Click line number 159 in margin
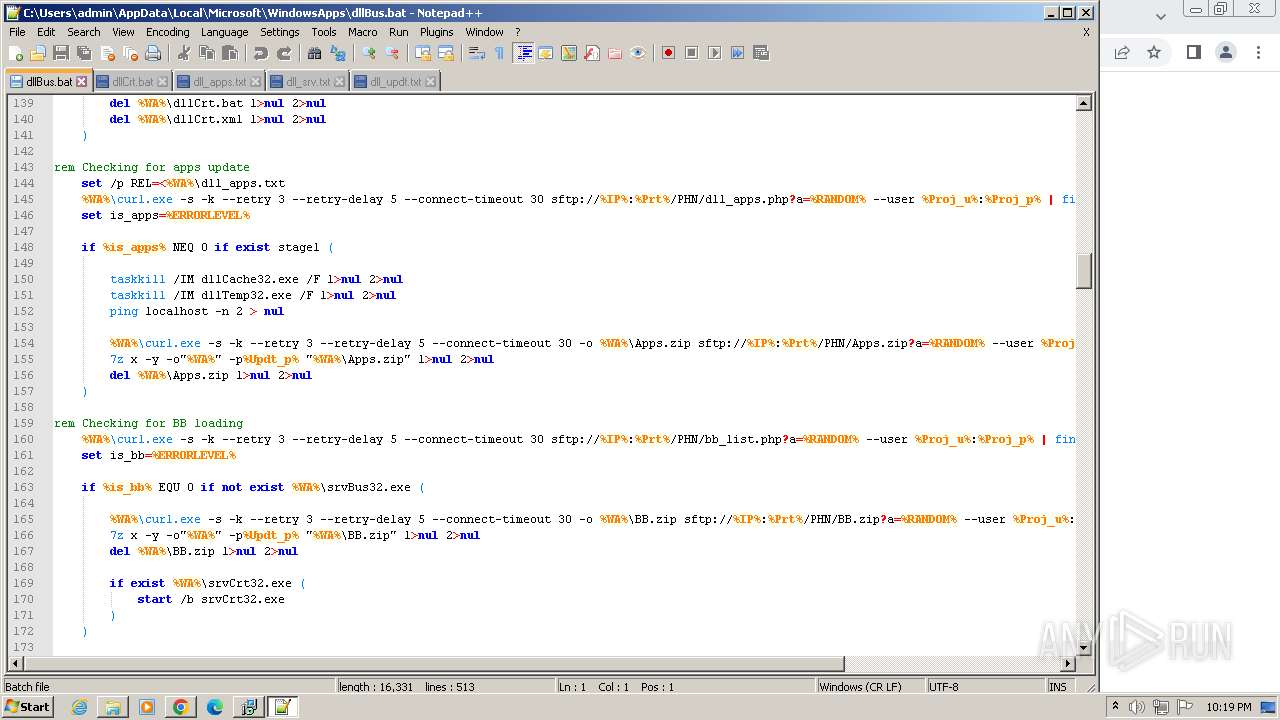 click(x=22, y=423)
